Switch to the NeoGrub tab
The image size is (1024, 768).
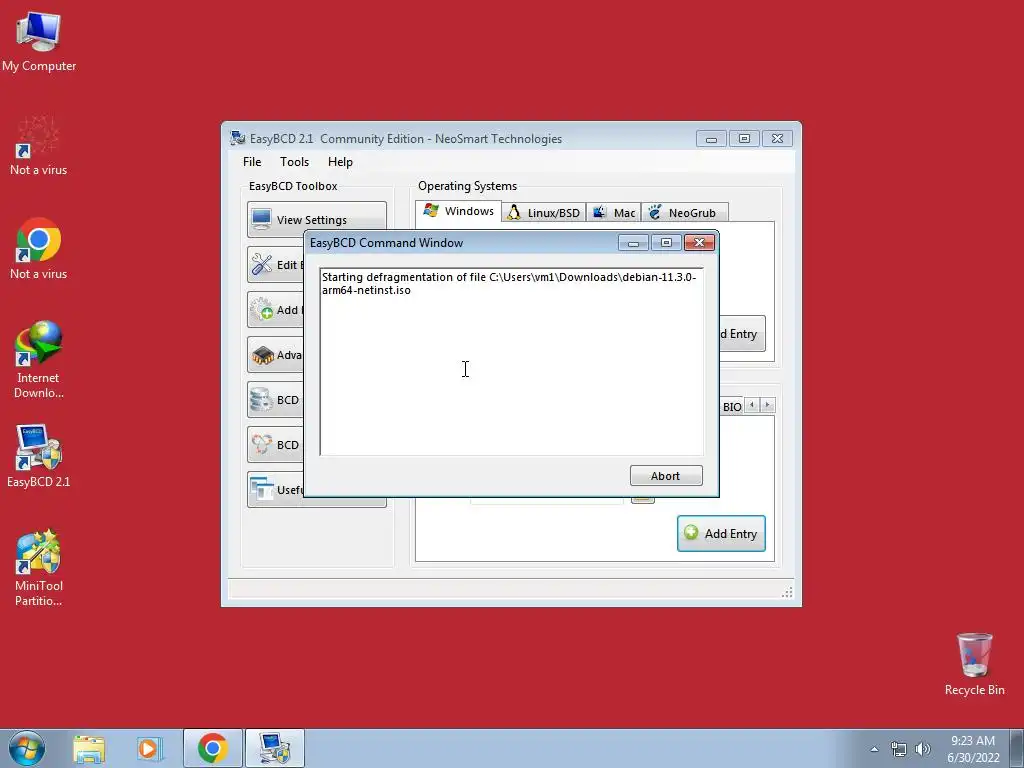[684, 212]
